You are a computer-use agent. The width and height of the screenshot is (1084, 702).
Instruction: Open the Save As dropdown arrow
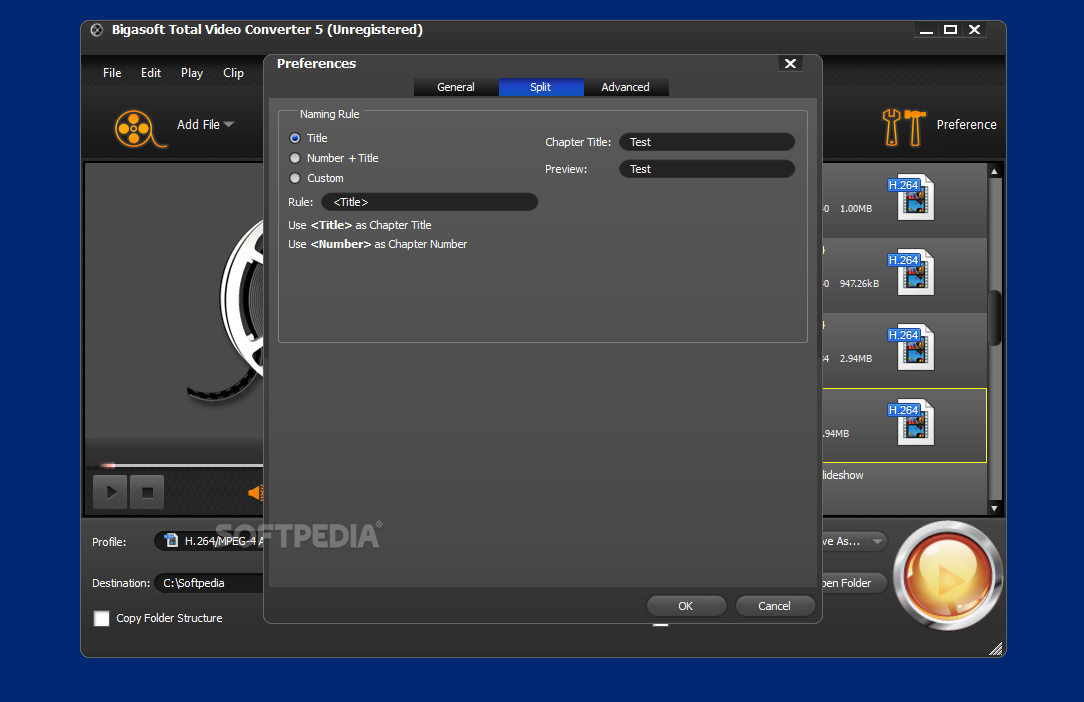(877, 542)
